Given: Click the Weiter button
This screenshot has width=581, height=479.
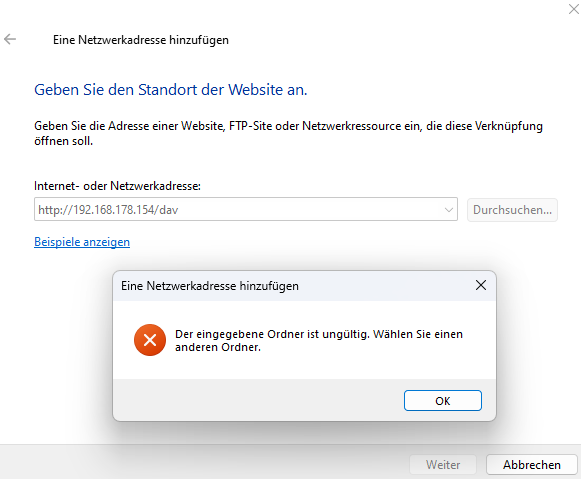Looking at the screenshot, I should [442, 465].
